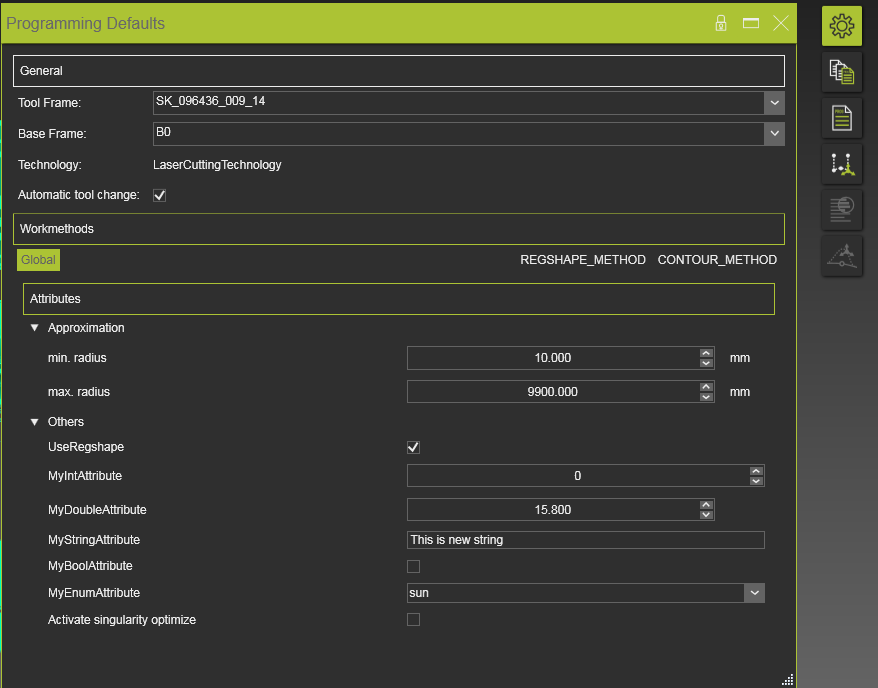Enable Activate singularity optimize checkbox
This screenshot has height=688, width=878.
[413, 620]
